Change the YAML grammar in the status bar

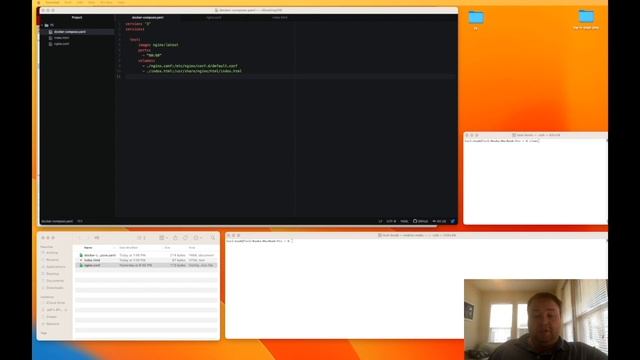[404, 221]
